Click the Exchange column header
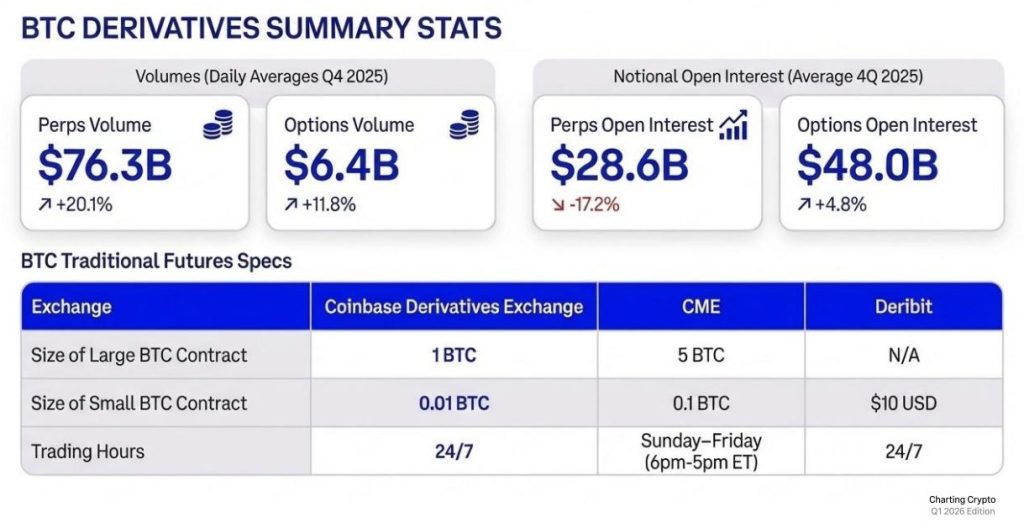Viewport: 1024px width, 528px height. click(71, 307)
